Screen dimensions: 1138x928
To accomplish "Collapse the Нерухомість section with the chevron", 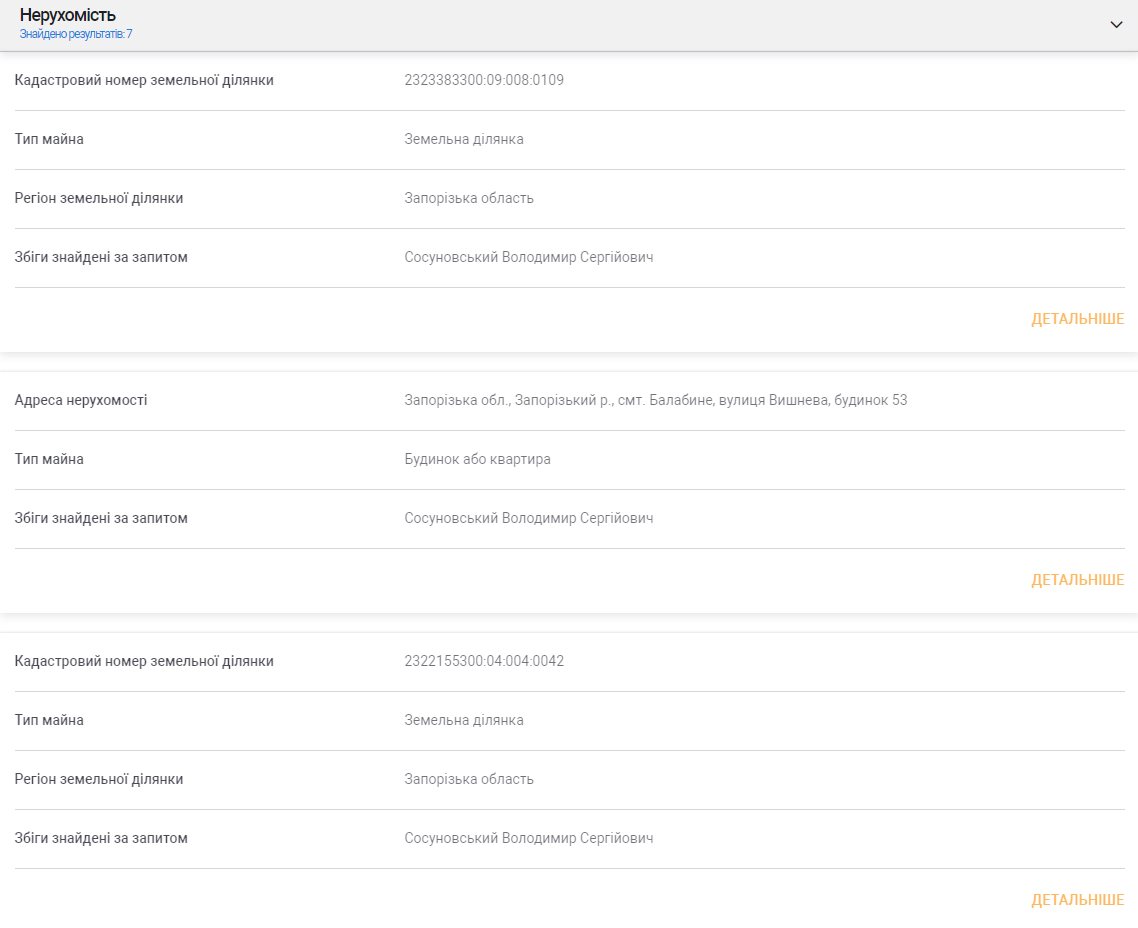I will tap(1116, 25).
